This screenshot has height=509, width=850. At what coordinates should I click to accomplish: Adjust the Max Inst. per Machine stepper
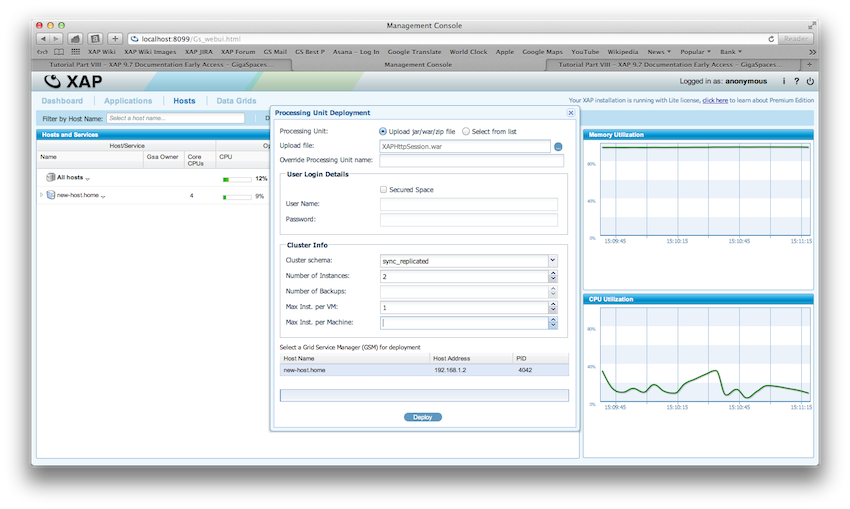point(553,323)
